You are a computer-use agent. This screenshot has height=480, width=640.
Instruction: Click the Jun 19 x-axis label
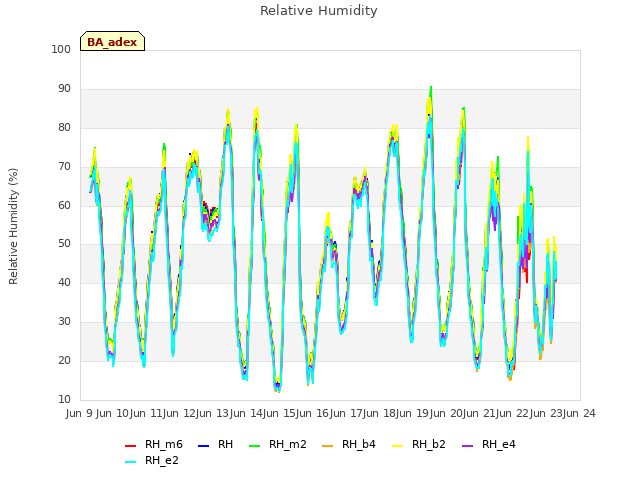pos(410,413)
